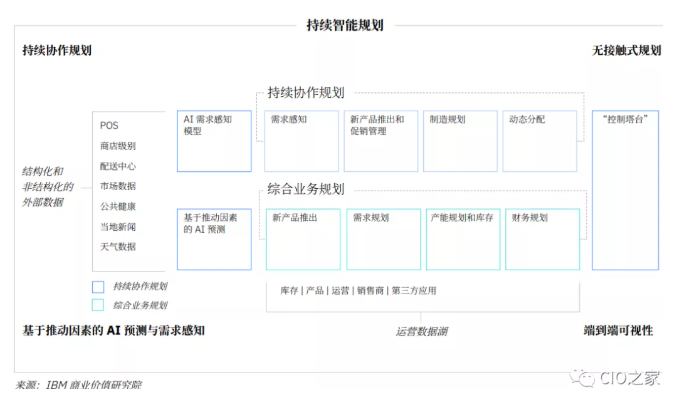
Task: Click the blue legend swatch for 持续协作规划
Action: [x=98, y=287]
